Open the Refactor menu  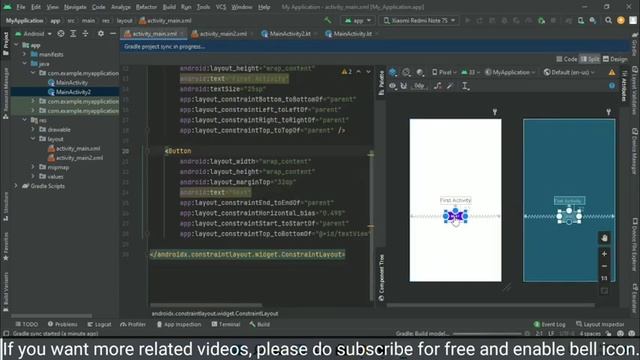coord(146,7)
